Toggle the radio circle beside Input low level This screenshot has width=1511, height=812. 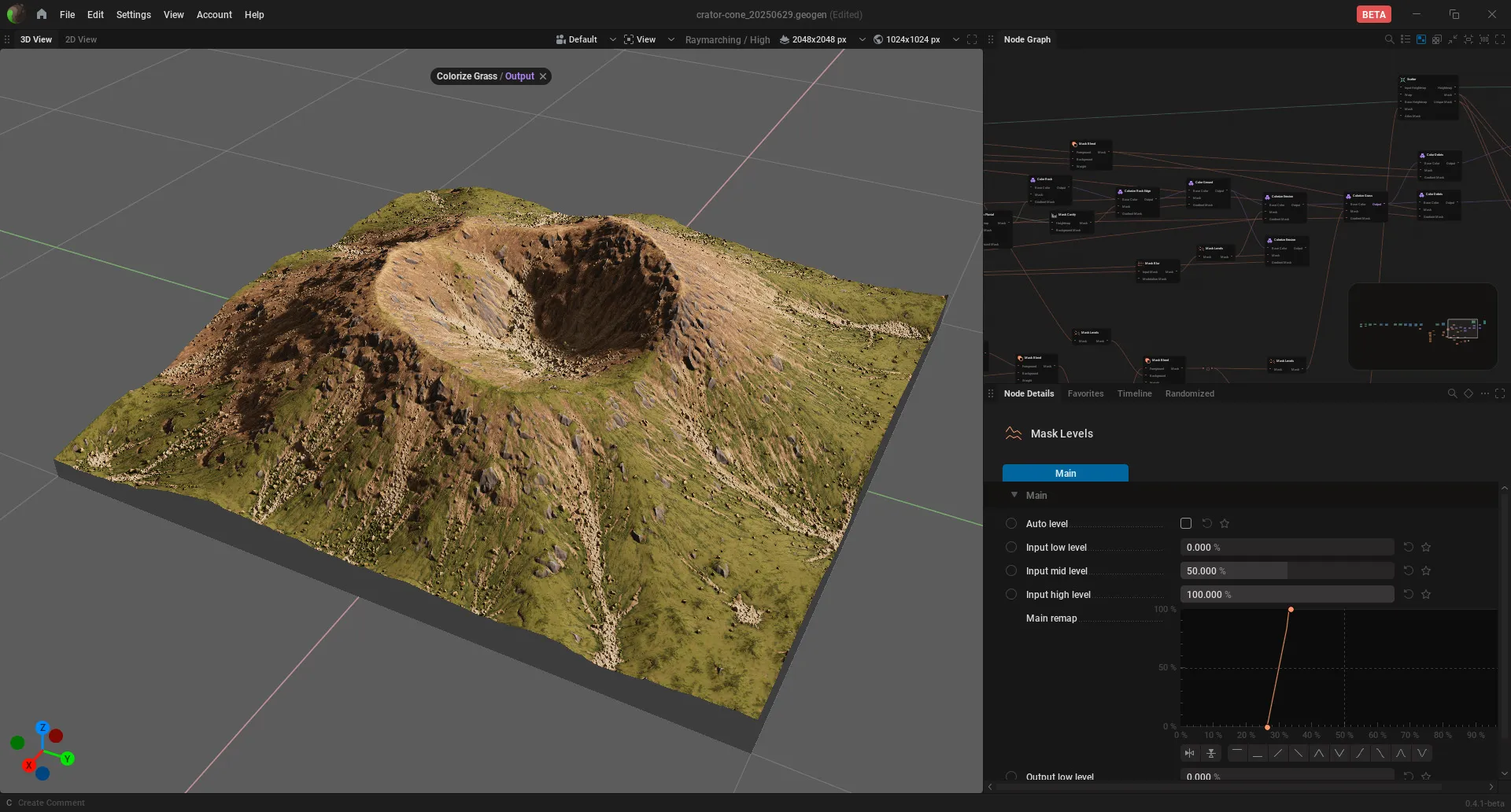pos(1011,547)
